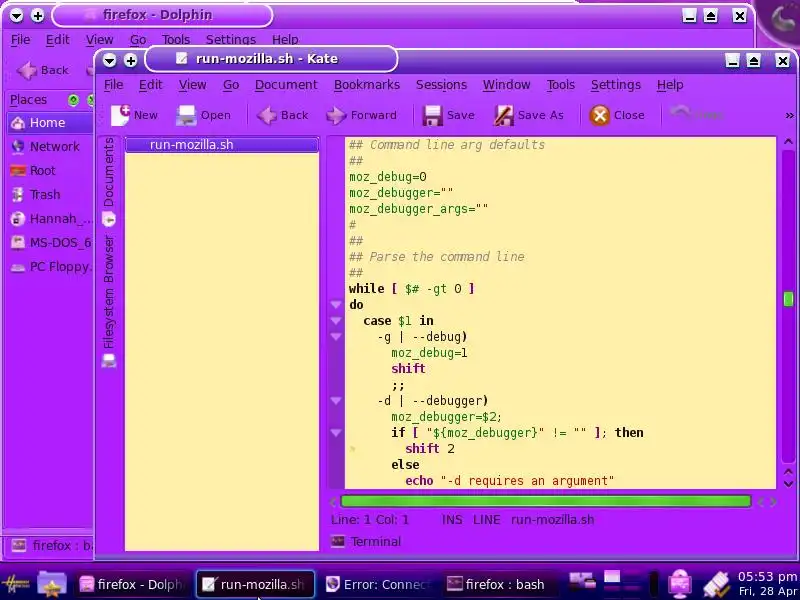The width and height of the screenshot is (800, 600).
Task: Open Kate's View menu
Action: (x=192, y=85)
